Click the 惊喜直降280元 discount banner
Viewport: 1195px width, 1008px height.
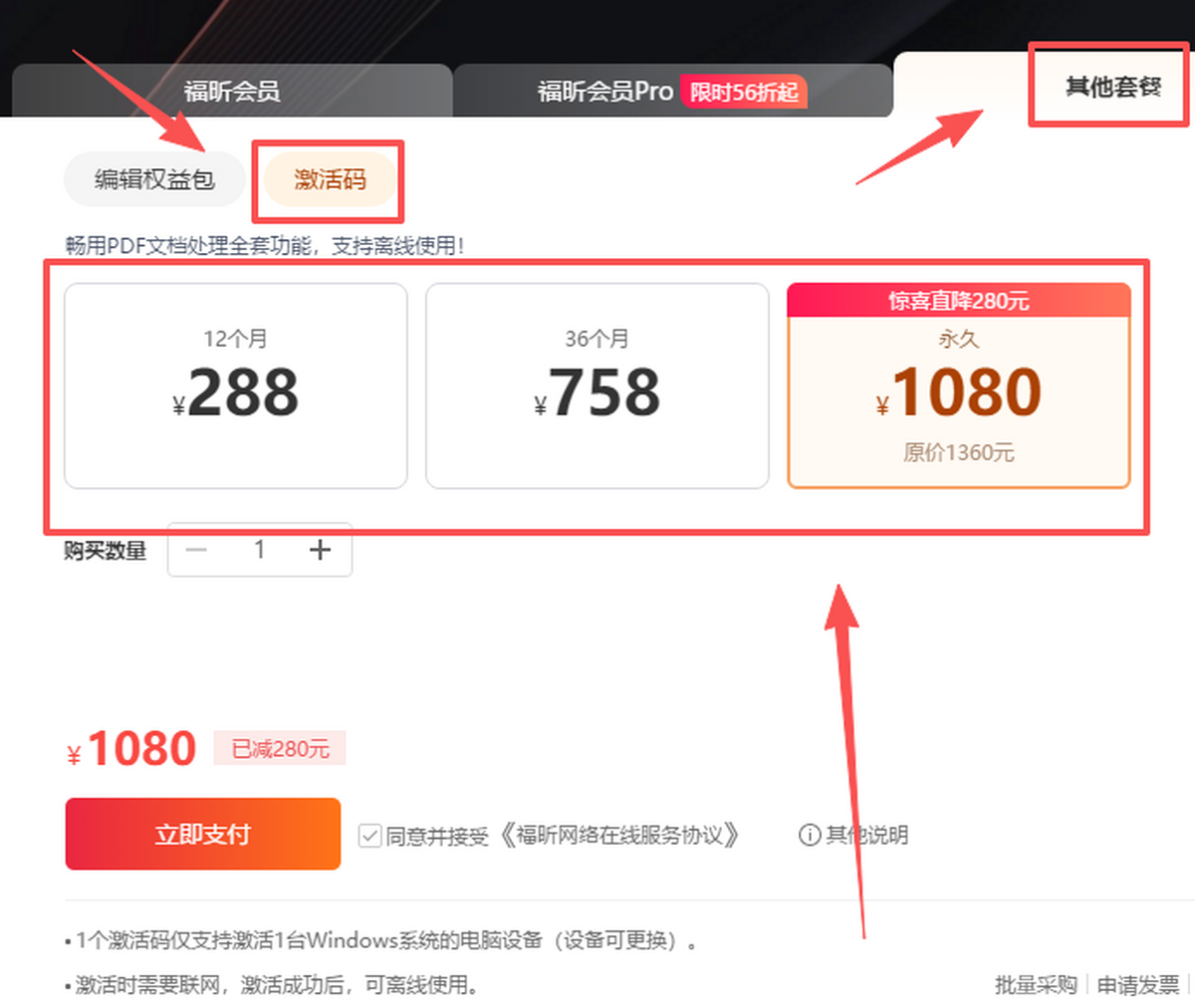(x=959, y=300)
